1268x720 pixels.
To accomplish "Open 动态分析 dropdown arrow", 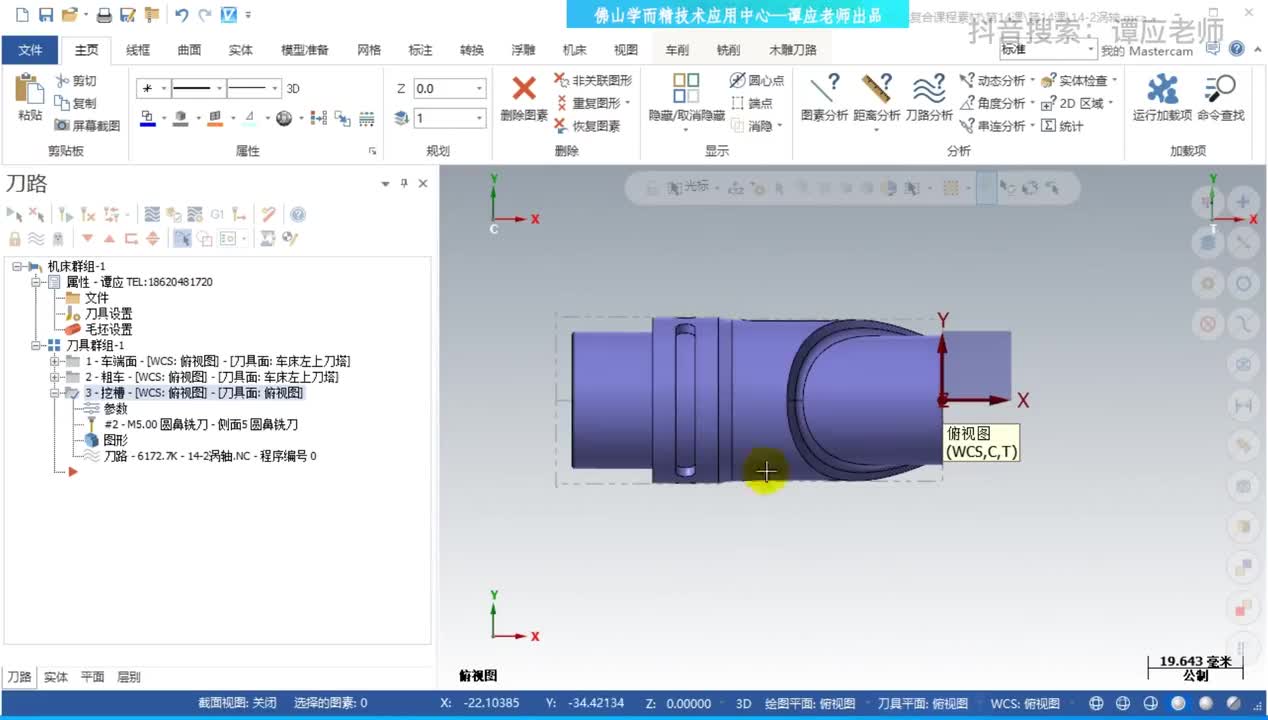I will 1032,80.
